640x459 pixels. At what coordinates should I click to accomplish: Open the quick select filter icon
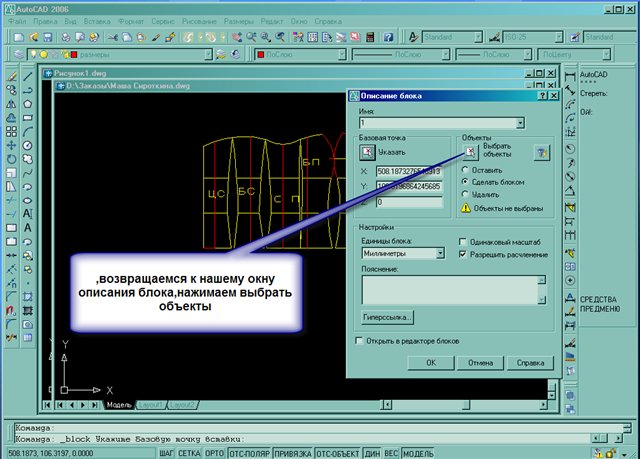pyautogui.click(x=541, y=152)
